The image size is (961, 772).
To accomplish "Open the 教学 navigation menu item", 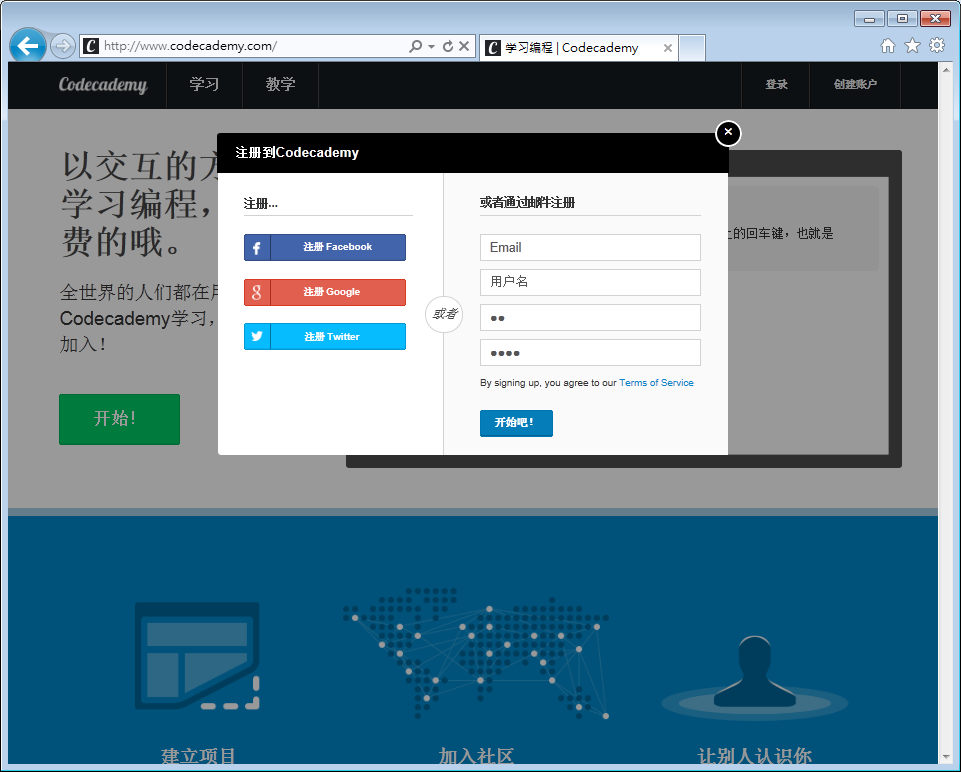I will [x=280, y=85].
